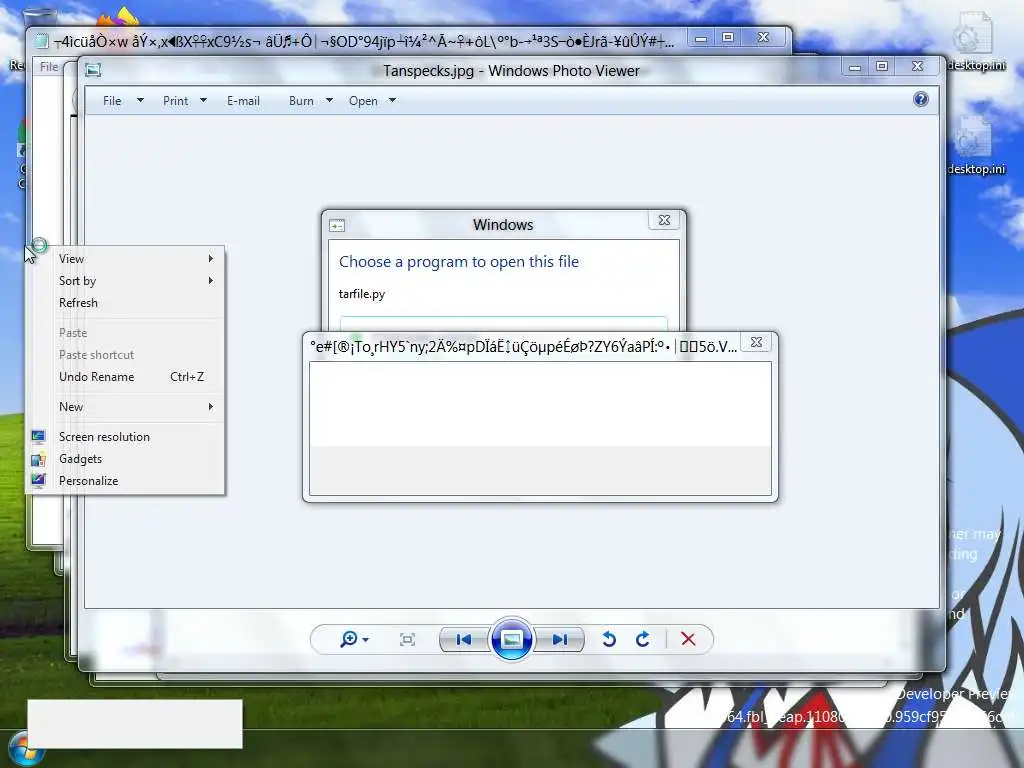Viewport: 1024px width, 768px height.
Task: Expand the zoom magnifier's dropdown arrow
Action: click(366, 640)
